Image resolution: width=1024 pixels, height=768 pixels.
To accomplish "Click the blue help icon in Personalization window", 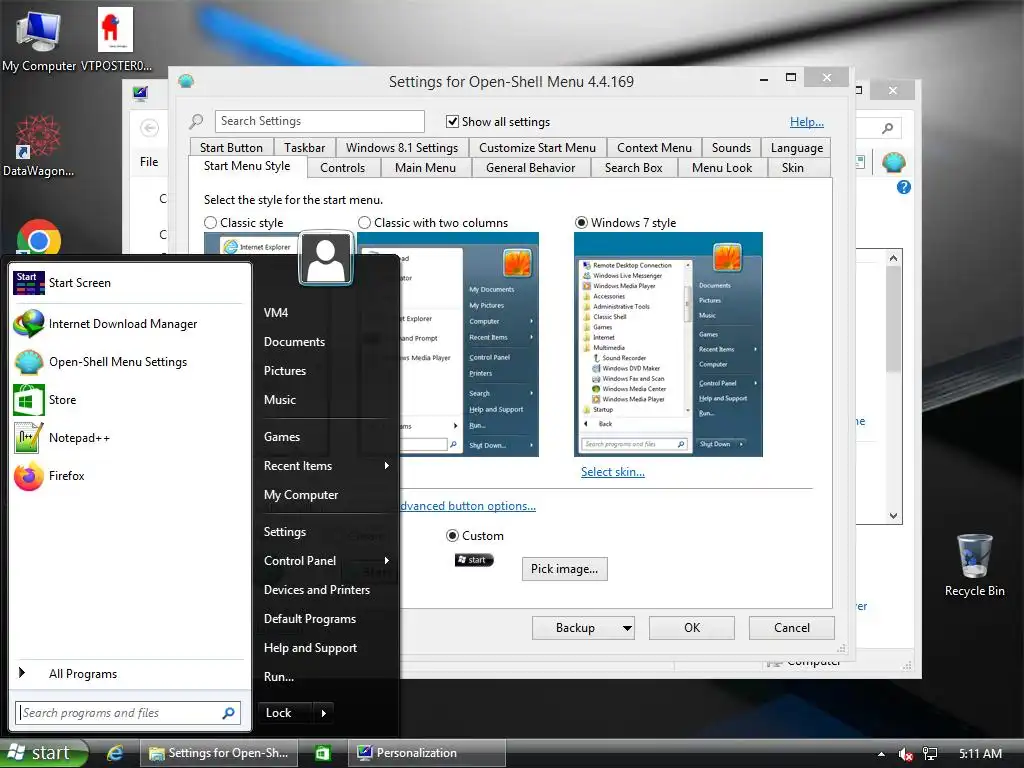I will point(904,187).
